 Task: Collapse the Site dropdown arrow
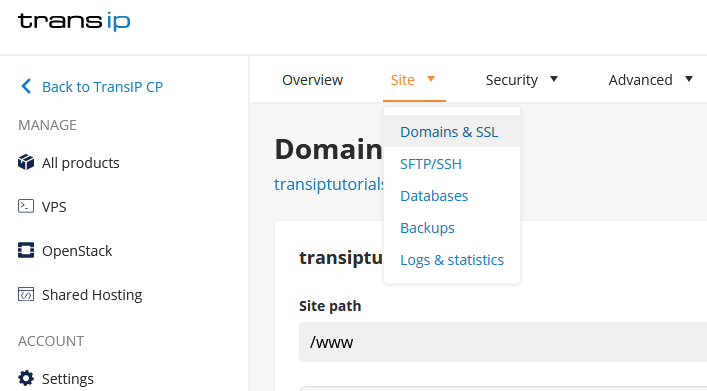(431, 79)
